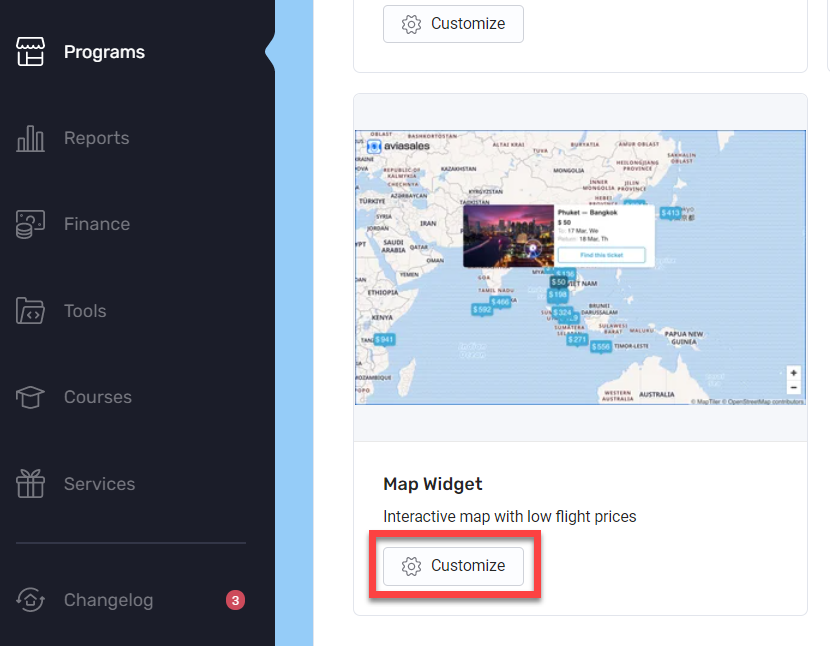This screenshot has height=646, width=830.
Task: Click gear icon in Map Widget Customize button
Action: click(x=411, y=566)
